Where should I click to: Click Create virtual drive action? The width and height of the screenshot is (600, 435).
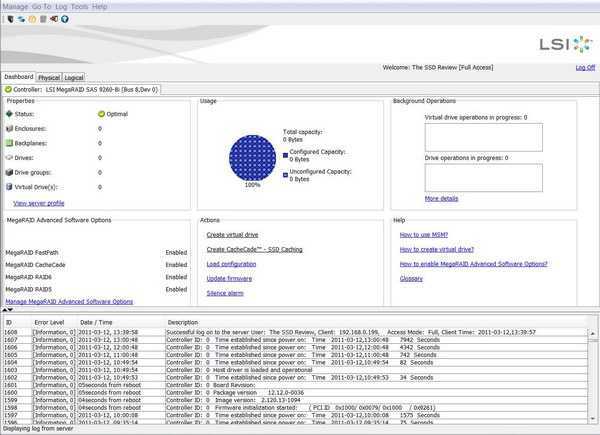(232, 235)
